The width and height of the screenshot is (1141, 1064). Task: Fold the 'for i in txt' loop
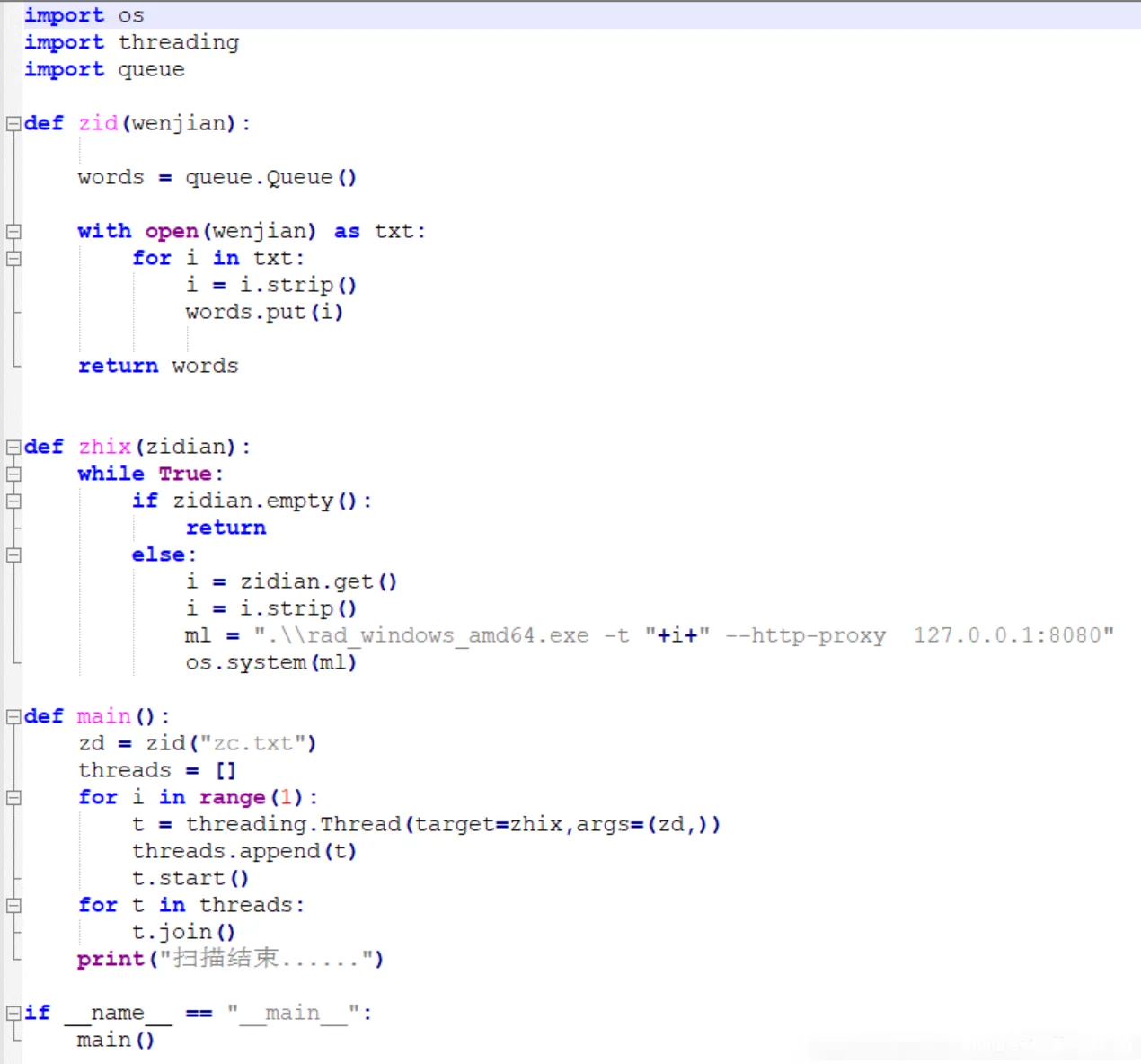[x=13, y=259]
